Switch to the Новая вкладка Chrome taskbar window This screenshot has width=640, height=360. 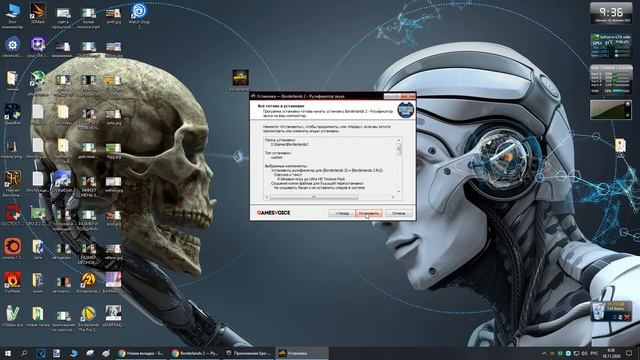point(141,353)
